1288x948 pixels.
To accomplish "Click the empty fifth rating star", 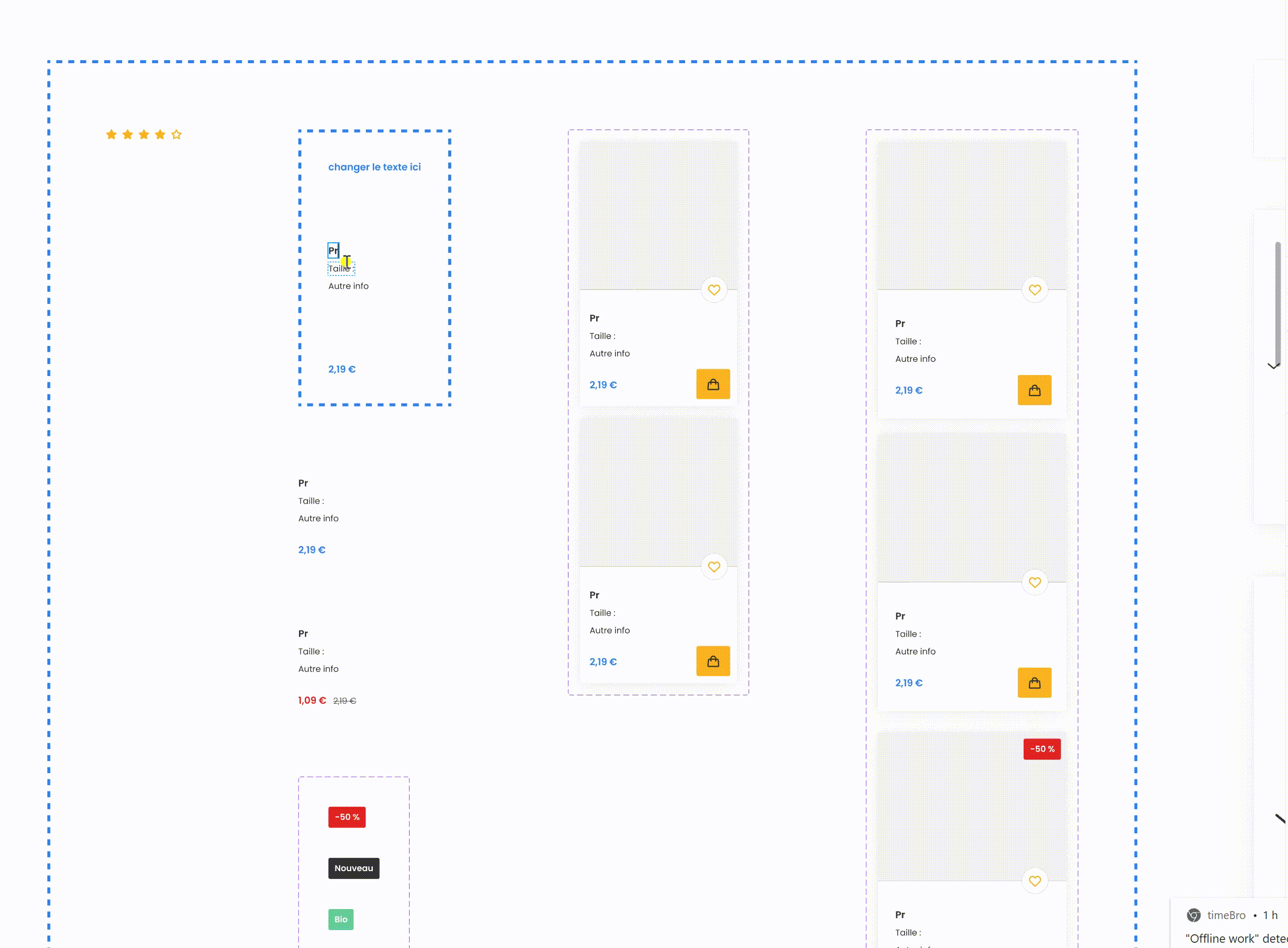I will tap(176, 134).
